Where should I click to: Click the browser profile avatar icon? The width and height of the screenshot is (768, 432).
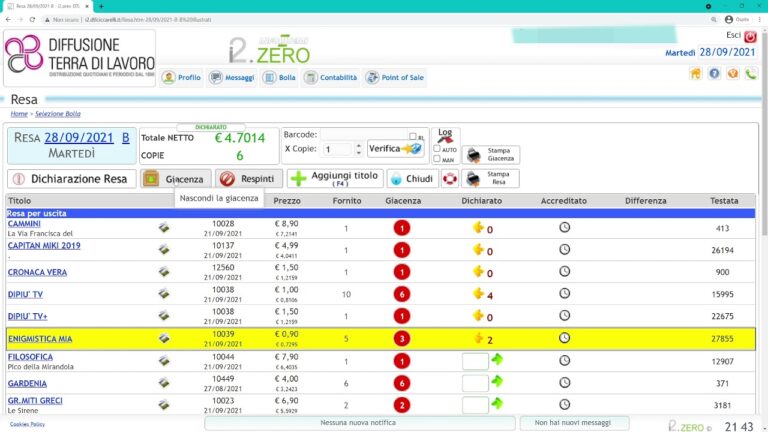coord(729,20)
